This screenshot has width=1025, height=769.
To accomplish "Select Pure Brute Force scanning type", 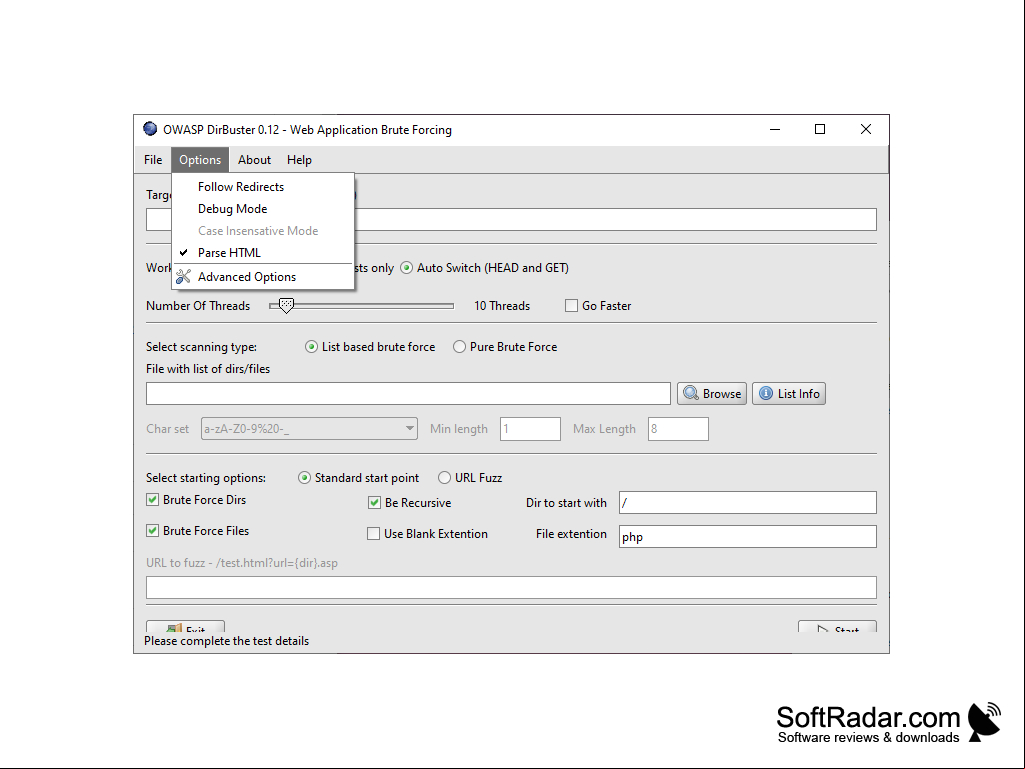I will coord(460,347).
